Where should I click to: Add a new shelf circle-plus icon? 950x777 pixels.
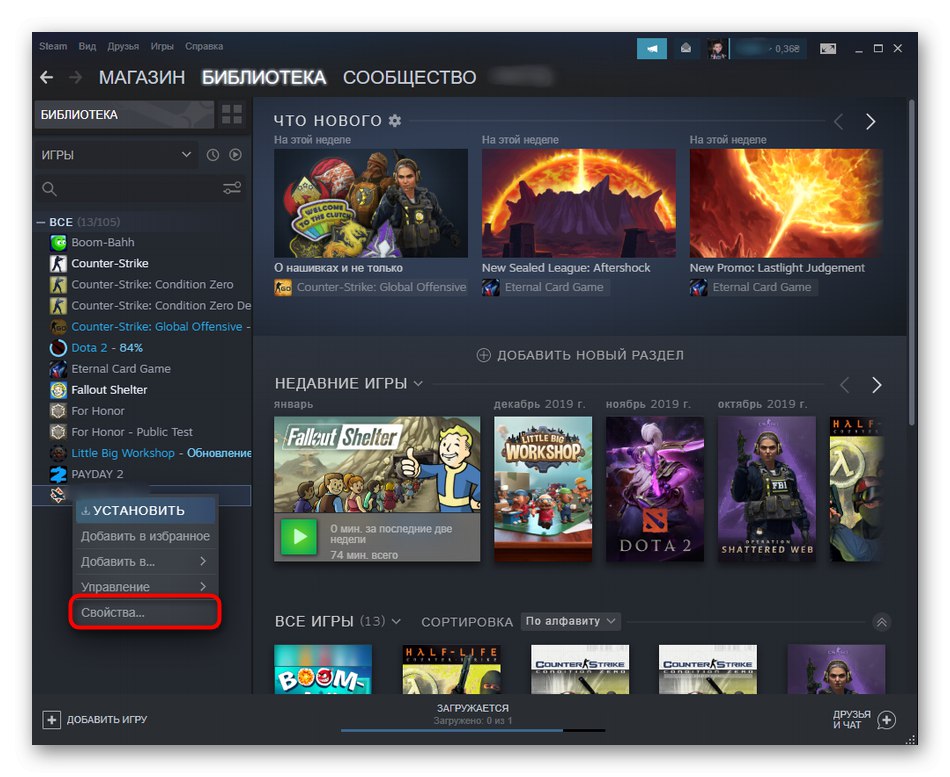(483, 355)
